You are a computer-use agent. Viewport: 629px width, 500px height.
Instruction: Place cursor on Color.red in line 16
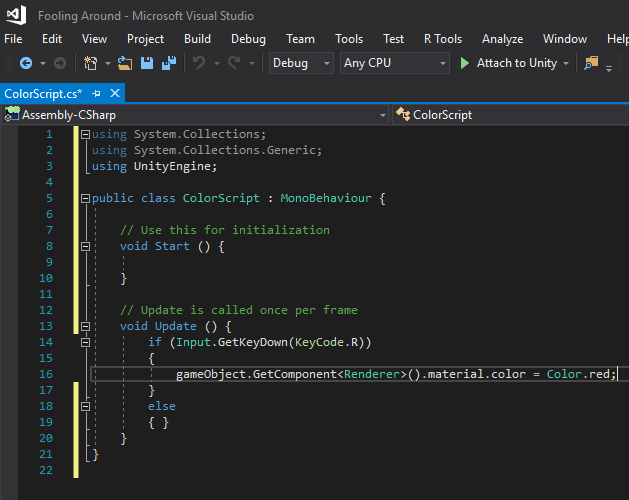click(x=578, y=374)
